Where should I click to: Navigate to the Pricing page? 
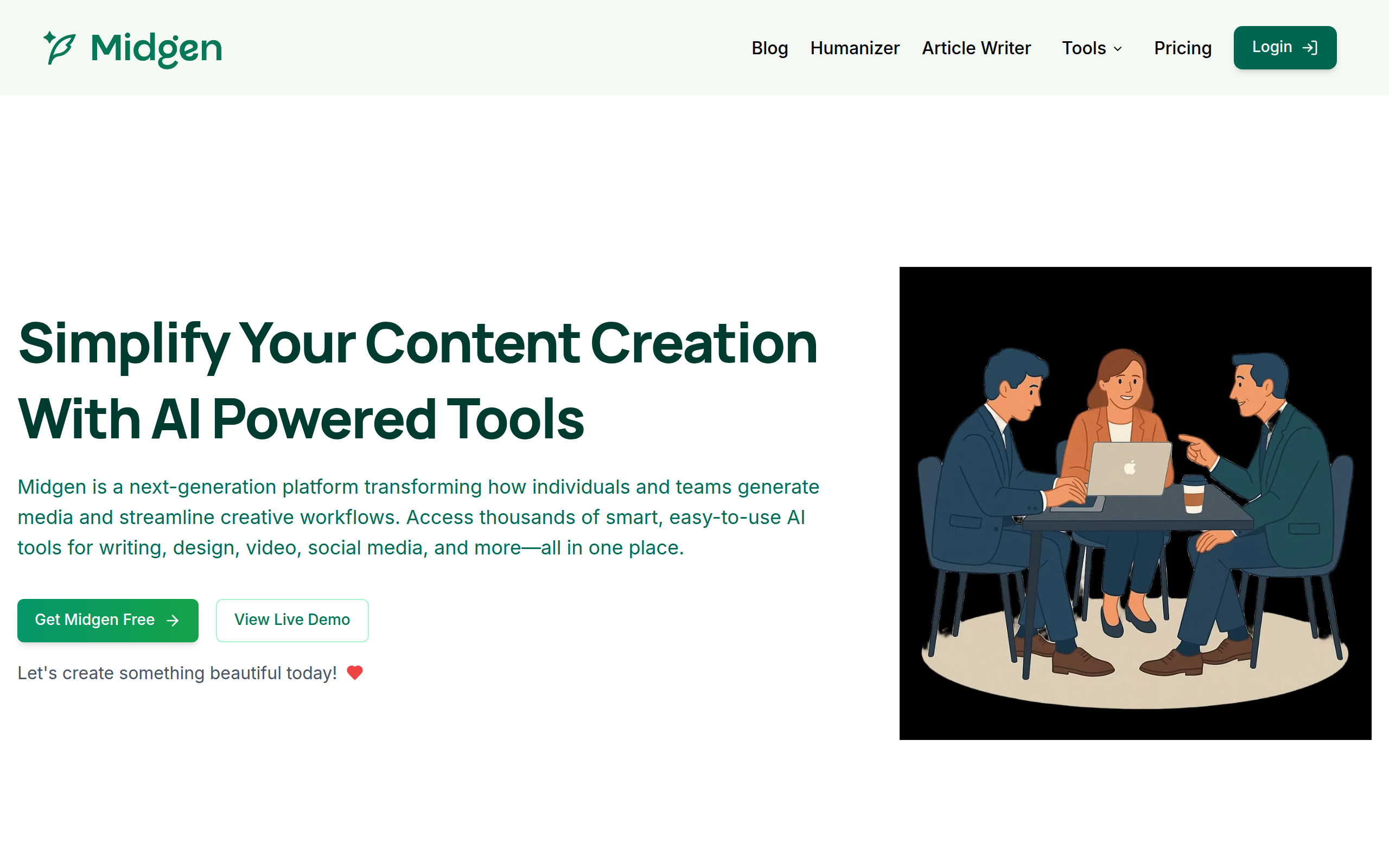[1182, 48]
